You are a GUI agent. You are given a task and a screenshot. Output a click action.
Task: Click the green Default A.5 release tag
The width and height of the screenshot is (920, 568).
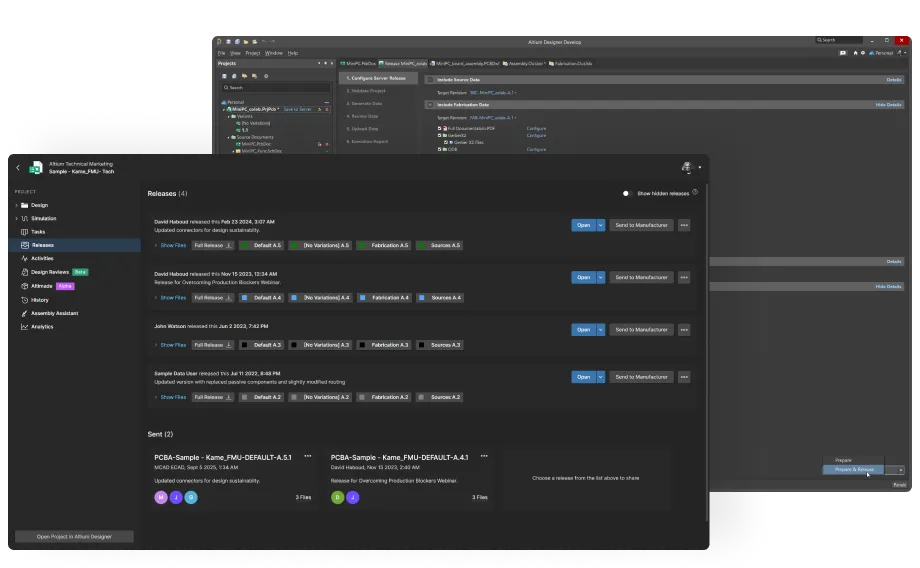(261, 245)
